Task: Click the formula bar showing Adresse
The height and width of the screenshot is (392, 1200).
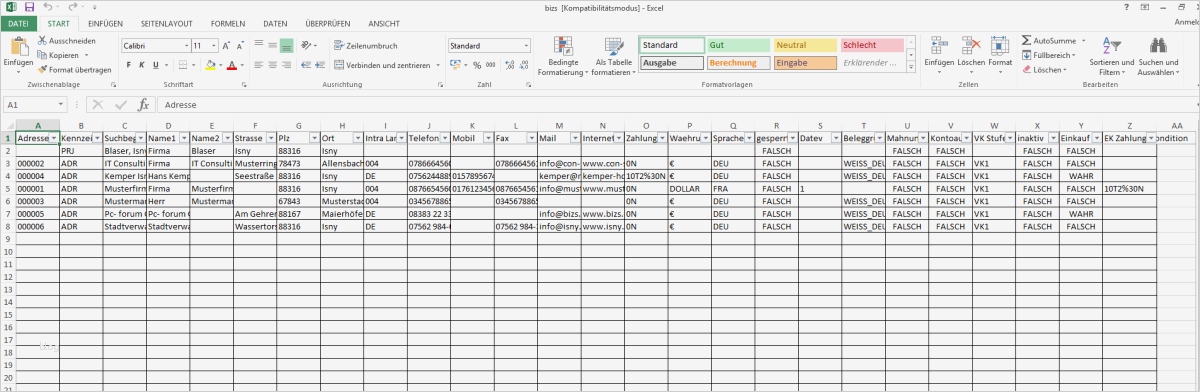Action: pyautogui.click(x=677, y=104)
